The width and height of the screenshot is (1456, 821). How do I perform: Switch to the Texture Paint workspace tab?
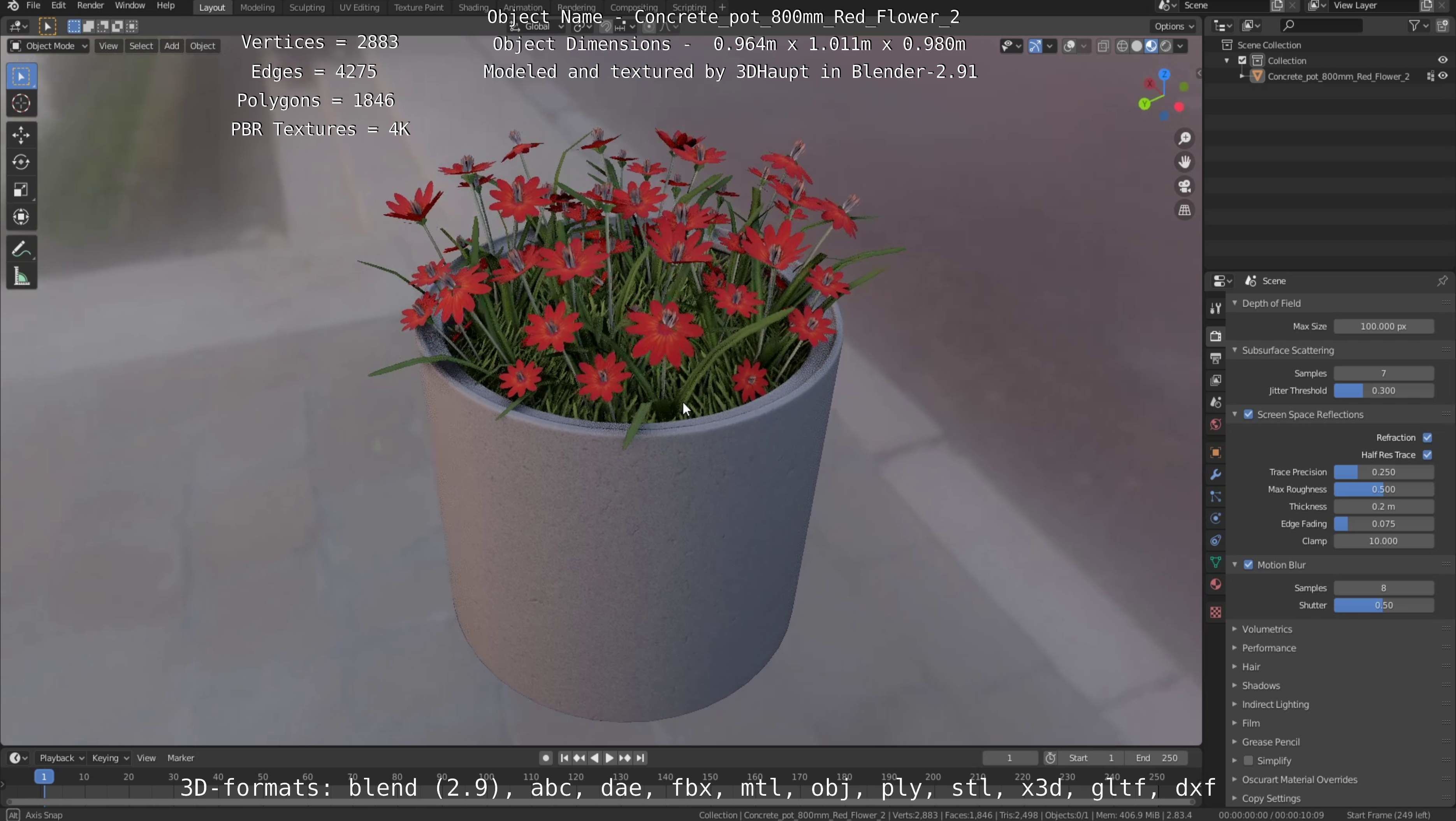418,7
